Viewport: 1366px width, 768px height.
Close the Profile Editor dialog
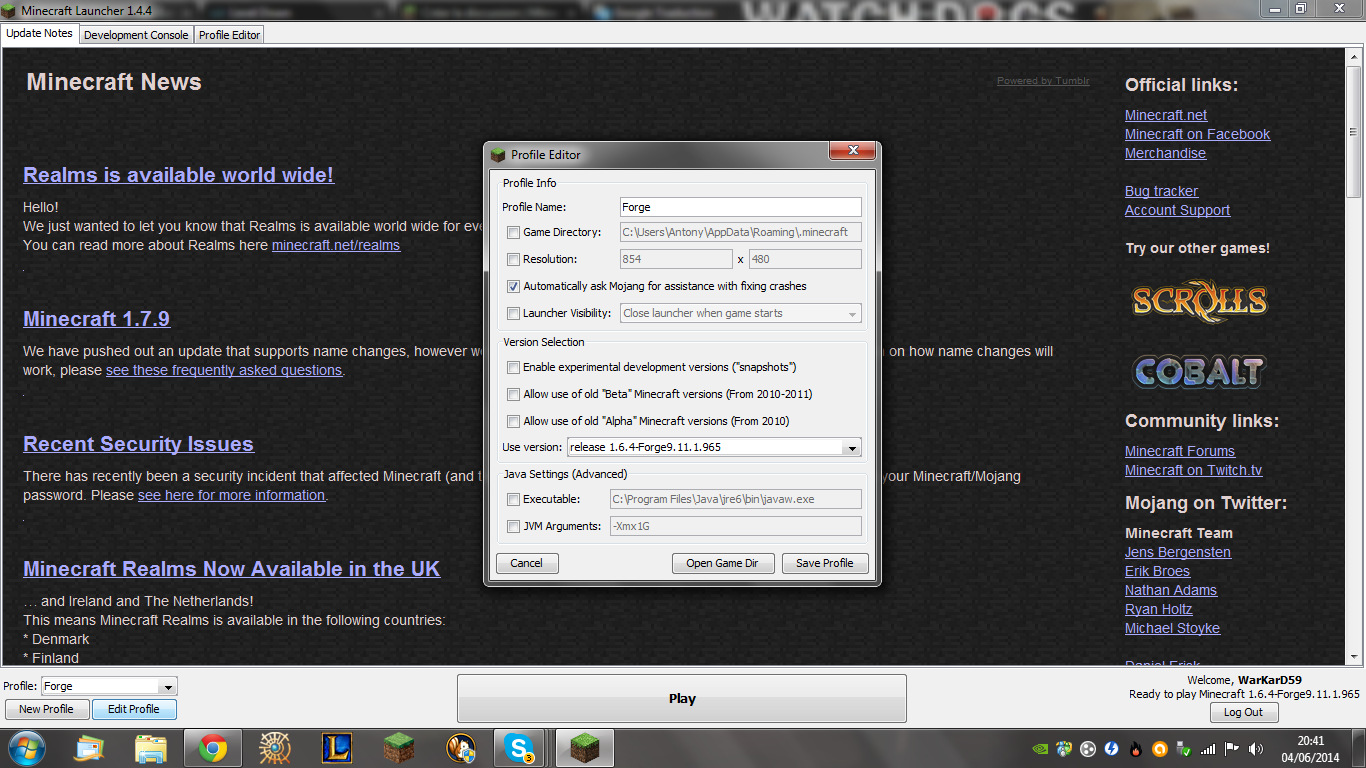853,151
